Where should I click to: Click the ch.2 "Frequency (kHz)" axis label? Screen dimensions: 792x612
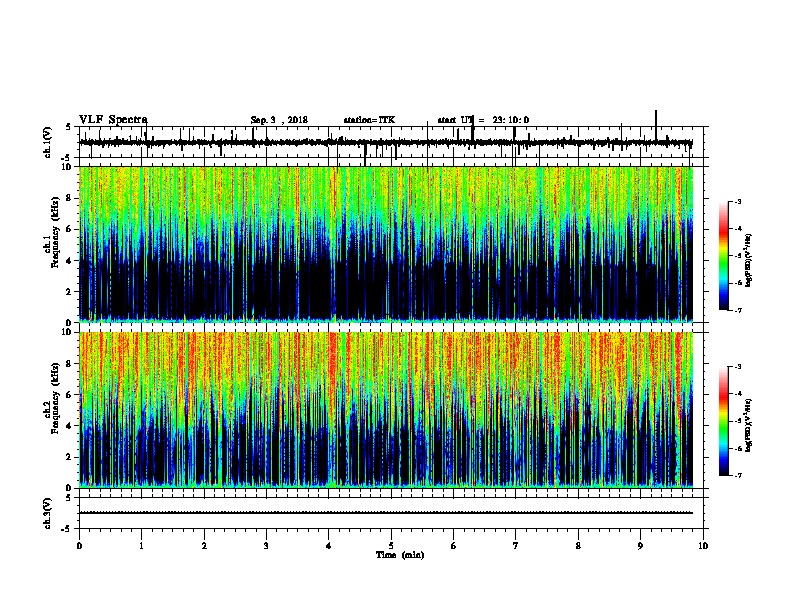pyautogui.click(x=55, y=398)
